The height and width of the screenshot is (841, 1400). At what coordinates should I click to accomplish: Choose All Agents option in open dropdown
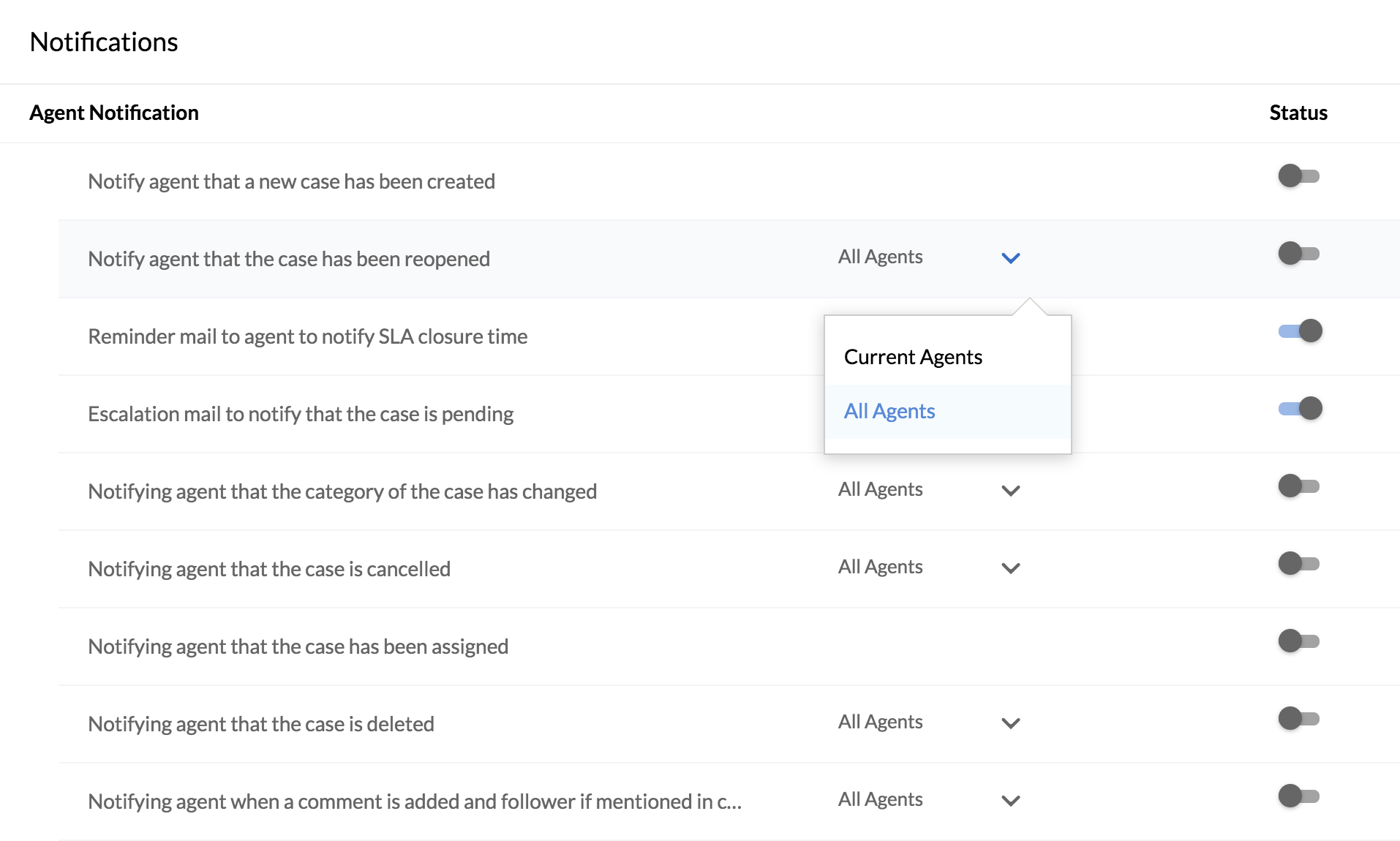948,412
